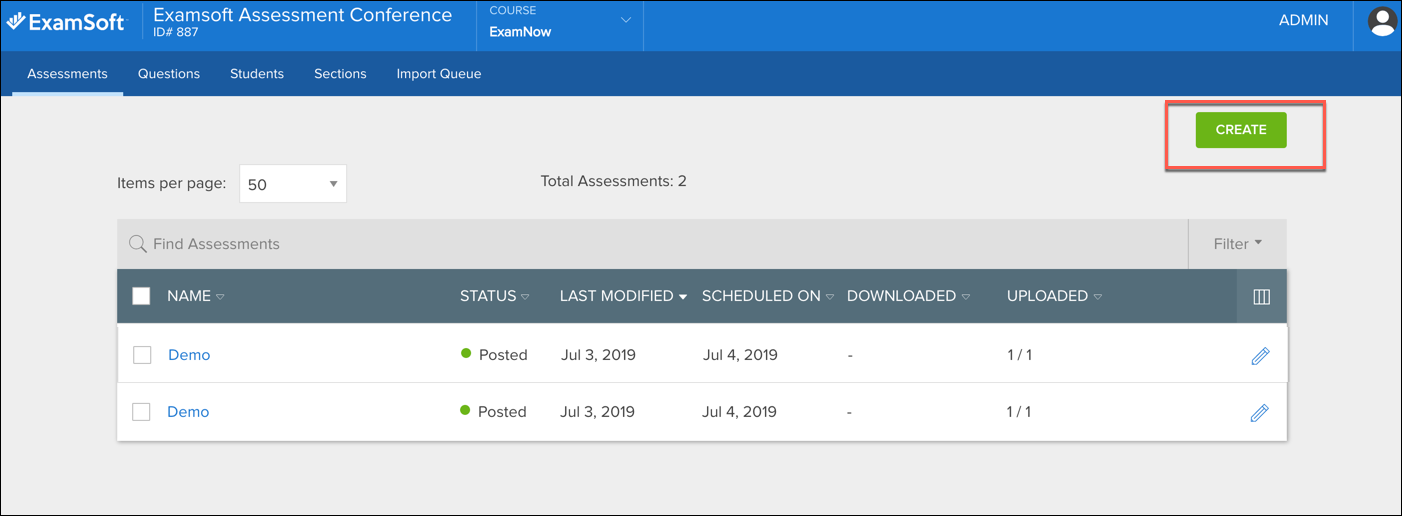1402x516 pixels.
Task: Click the magnifier search icon
Action: point(137,244)
